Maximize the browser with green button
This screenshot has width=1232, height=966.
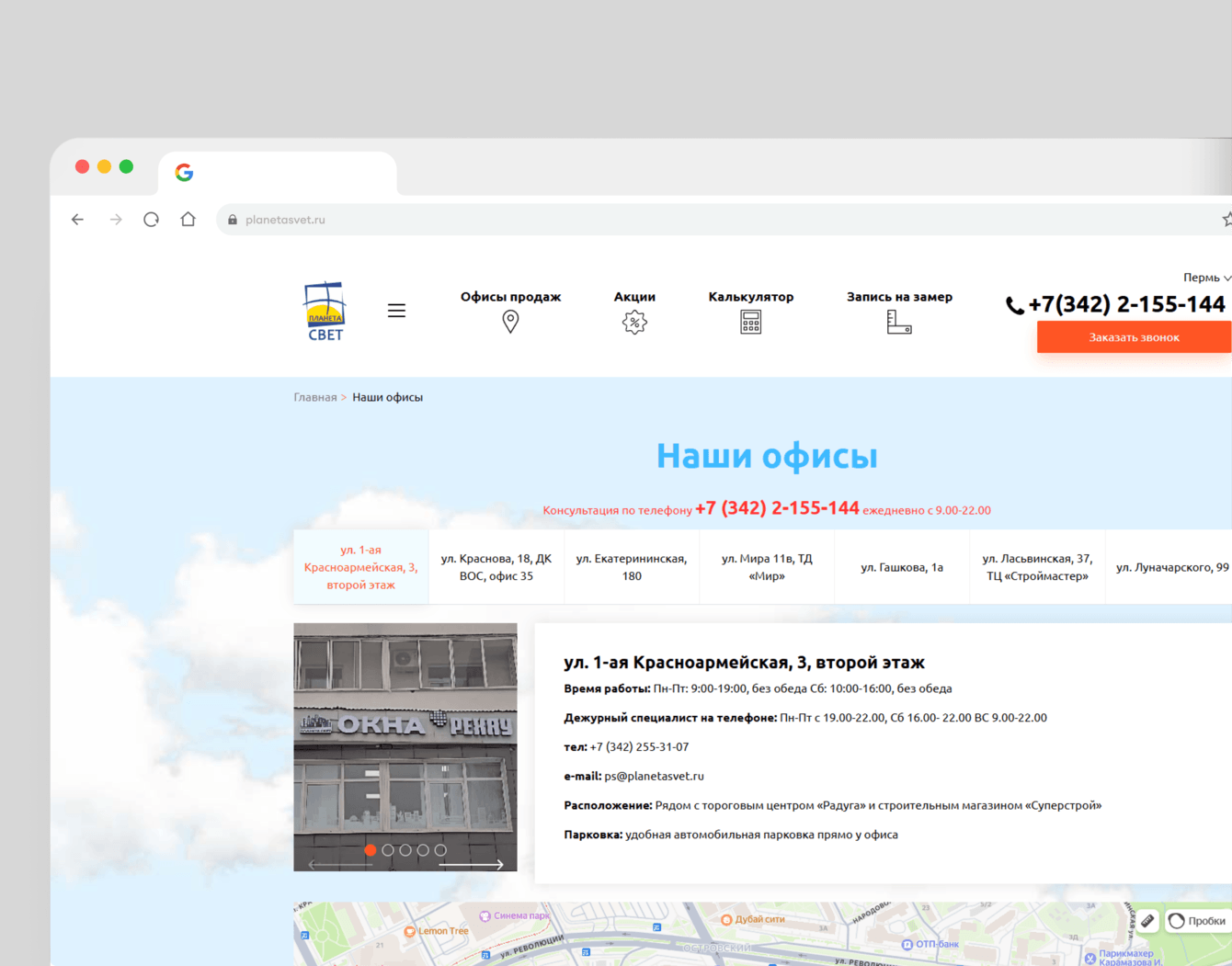126,166
